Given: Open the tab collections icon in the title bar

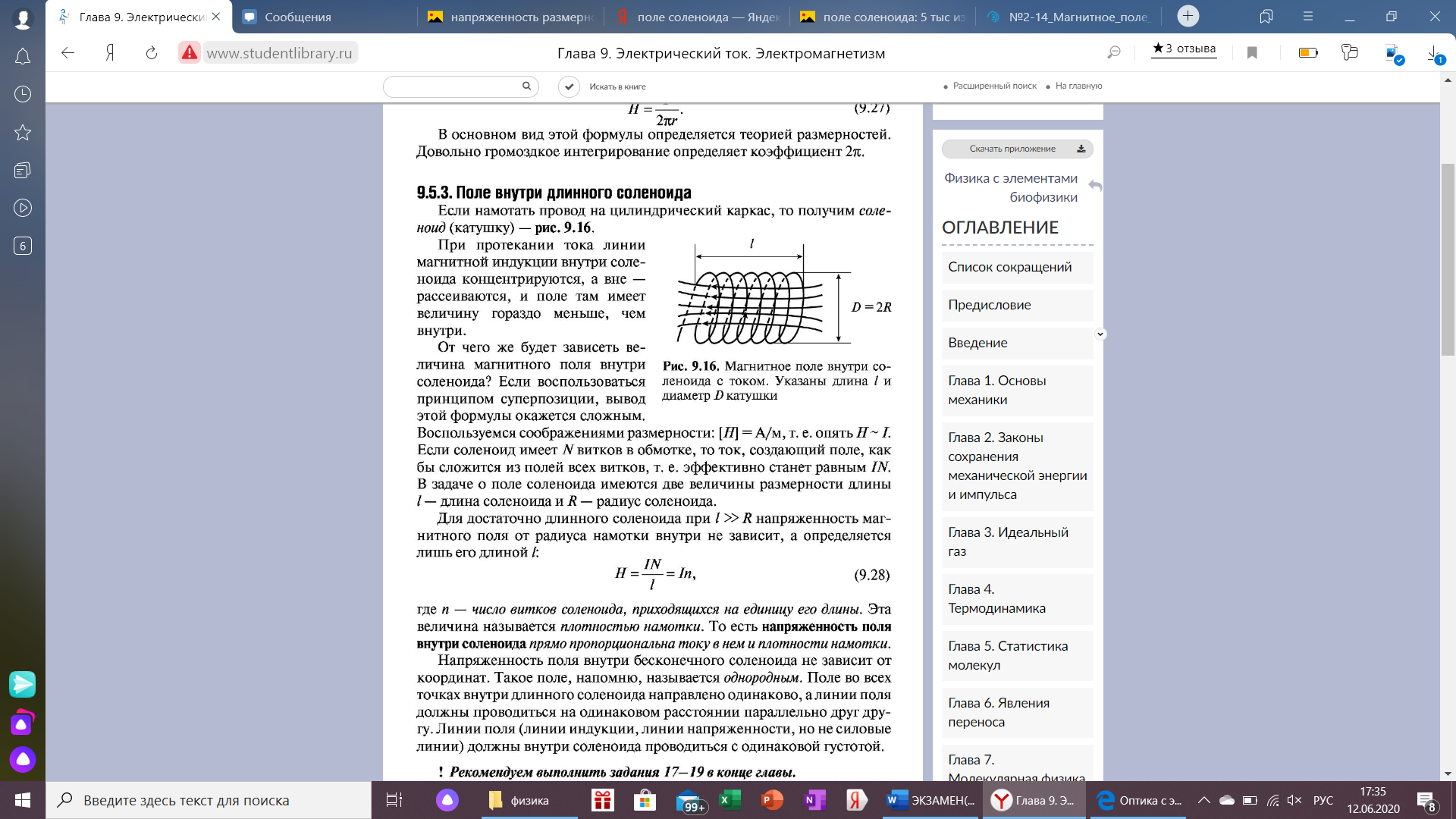Looking at the screenshot, I should pos(1266,16).
